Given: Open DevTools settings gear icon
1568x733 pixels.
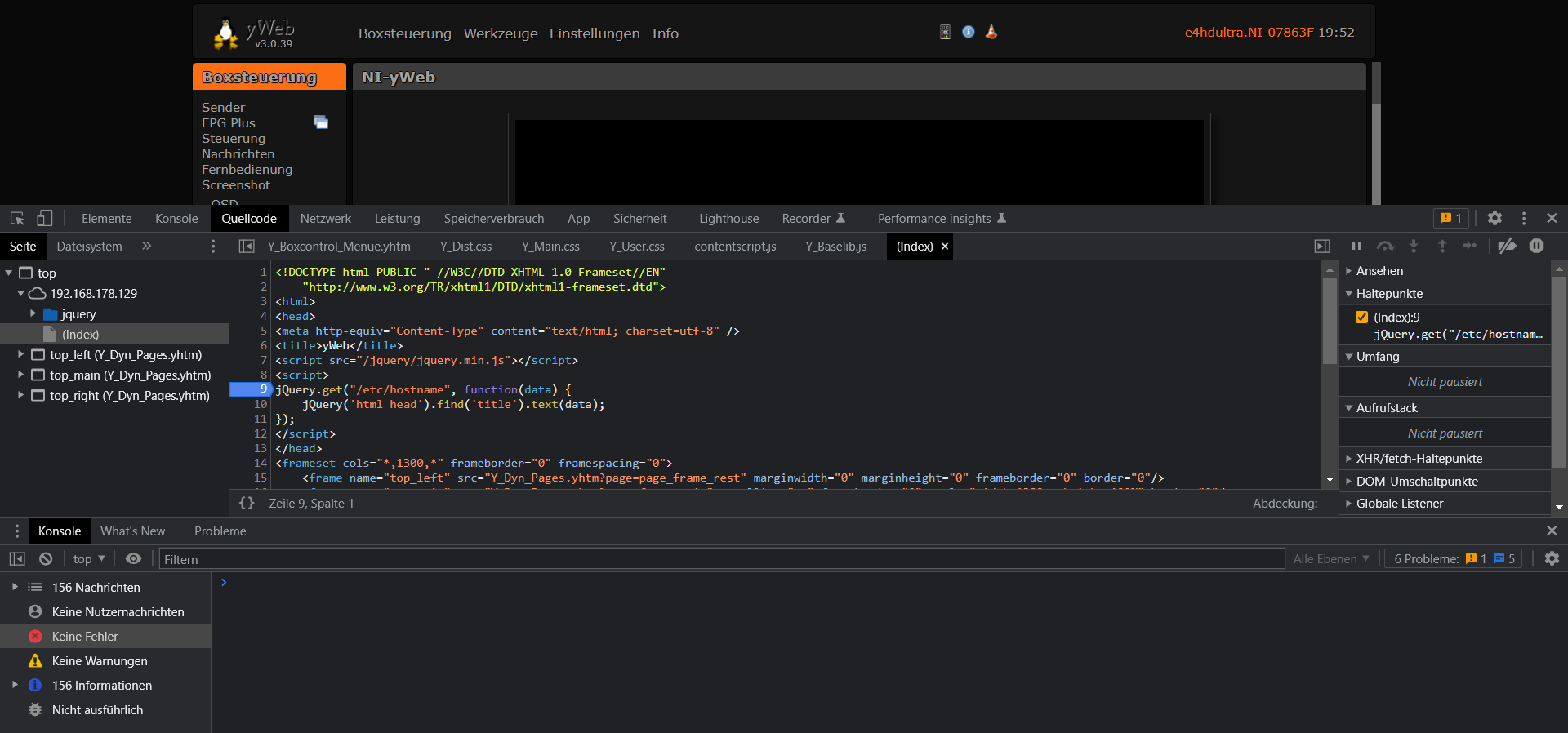Looking at the screenshot, I should click(1494, 219).
